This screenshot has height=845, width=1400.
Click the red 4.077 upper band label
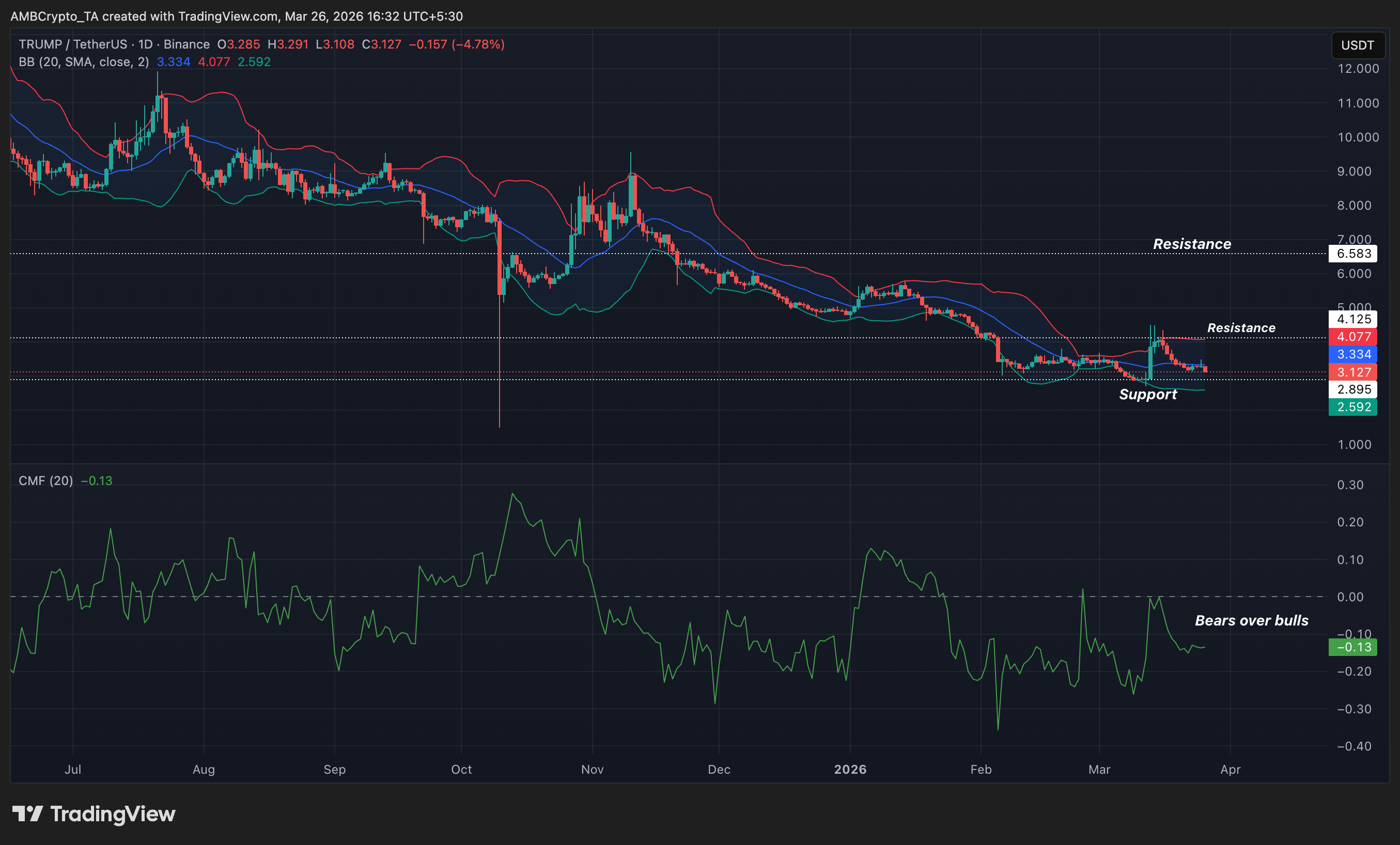tap(1353, 337)
